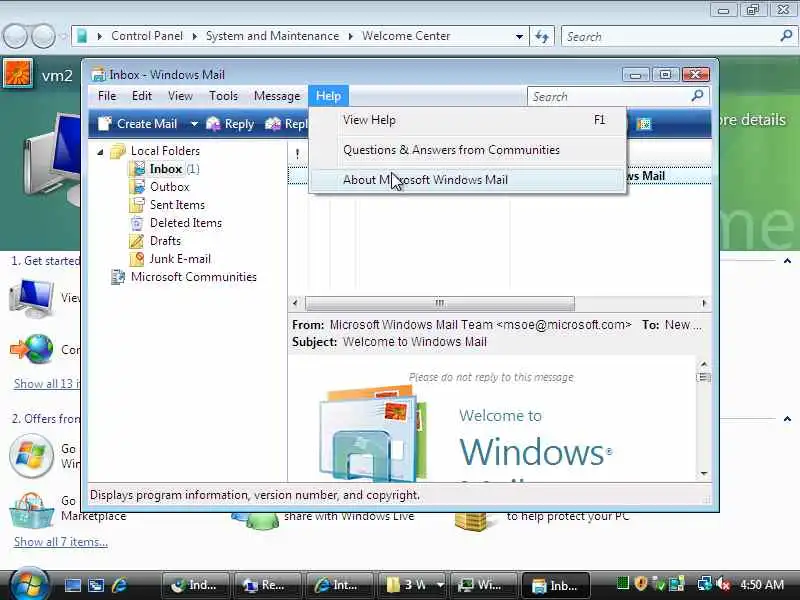The image size is (800, 600).
Task: Choose View Help from Help menu
Action: (x=467, y=120)
